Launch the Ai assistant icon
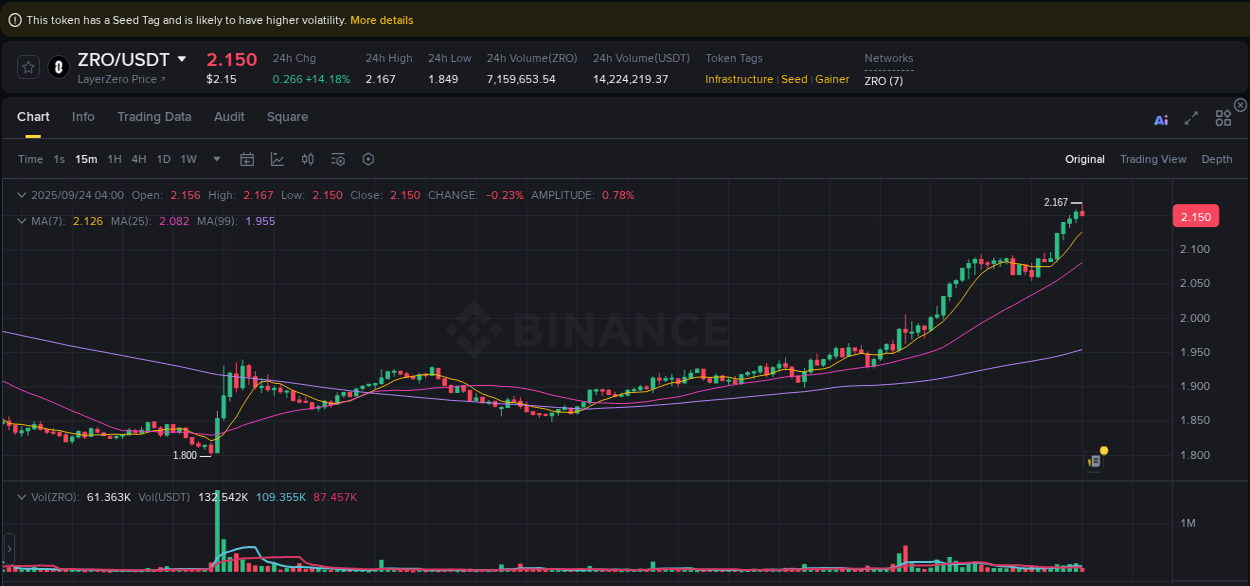Viewport: 1250px width, 586px height. [x=1160, y=118]
